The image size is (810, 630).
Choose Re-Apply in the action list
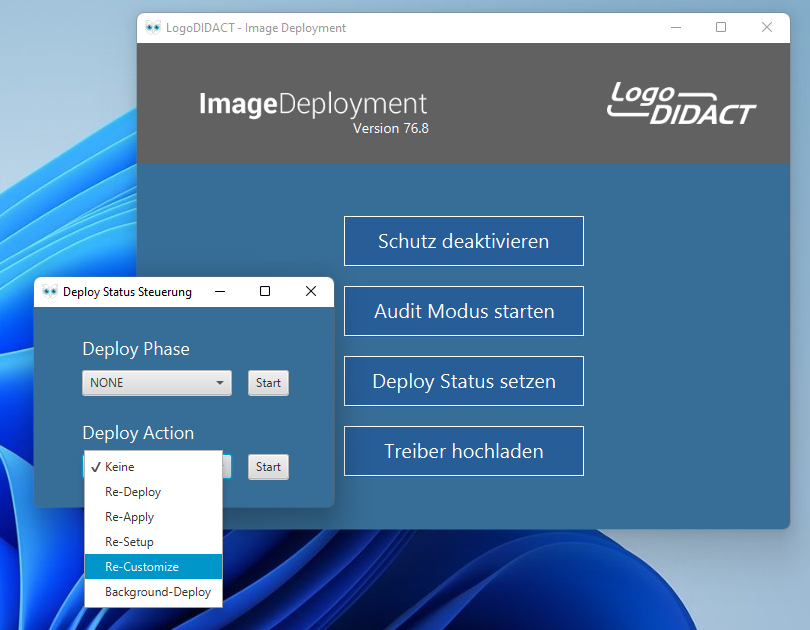tap(153, 516)
